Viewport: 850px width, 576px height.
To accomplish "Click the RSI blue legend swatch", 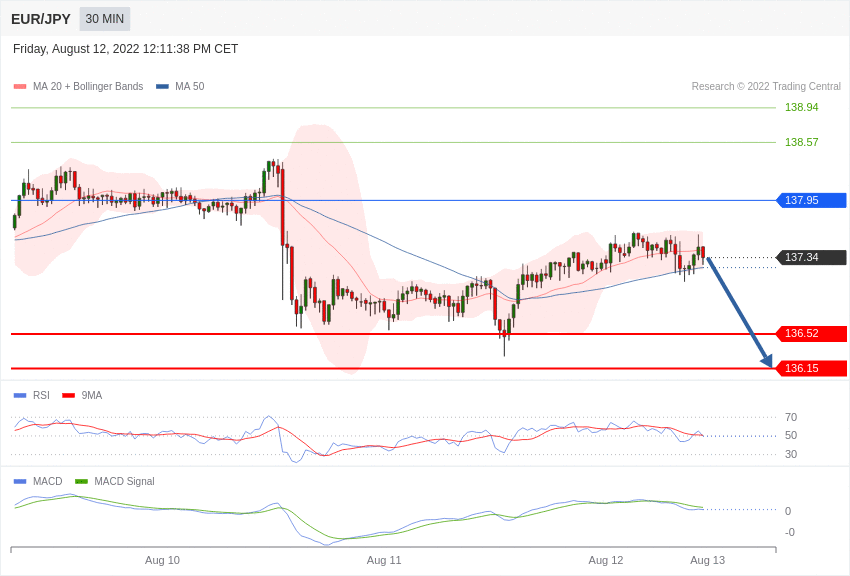I will (x=20, y=396).
